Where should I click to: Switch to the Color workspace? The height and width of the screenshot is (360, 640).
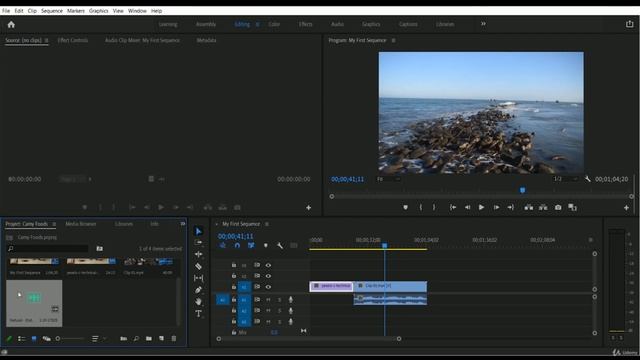(x=274, y=24)
